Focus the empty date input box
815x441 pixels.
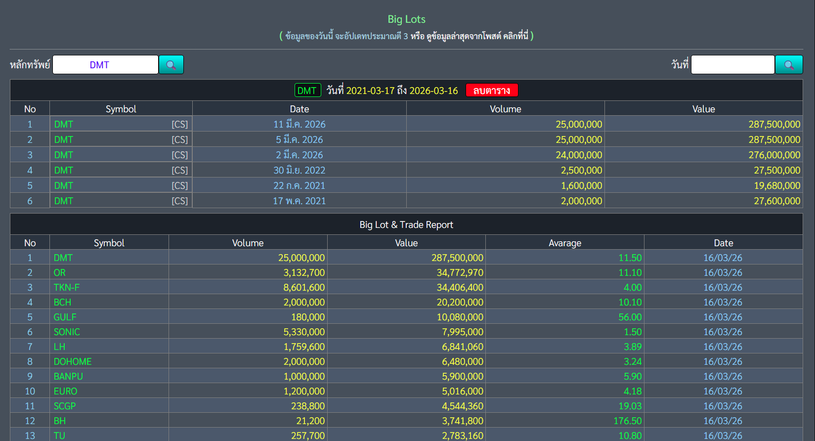point(732,65)
